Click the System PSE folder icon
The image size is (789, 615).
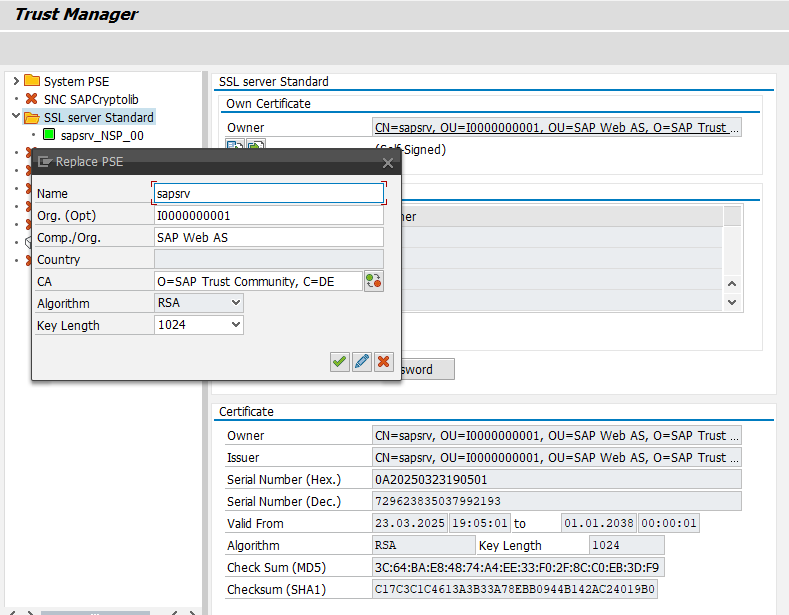32,81
